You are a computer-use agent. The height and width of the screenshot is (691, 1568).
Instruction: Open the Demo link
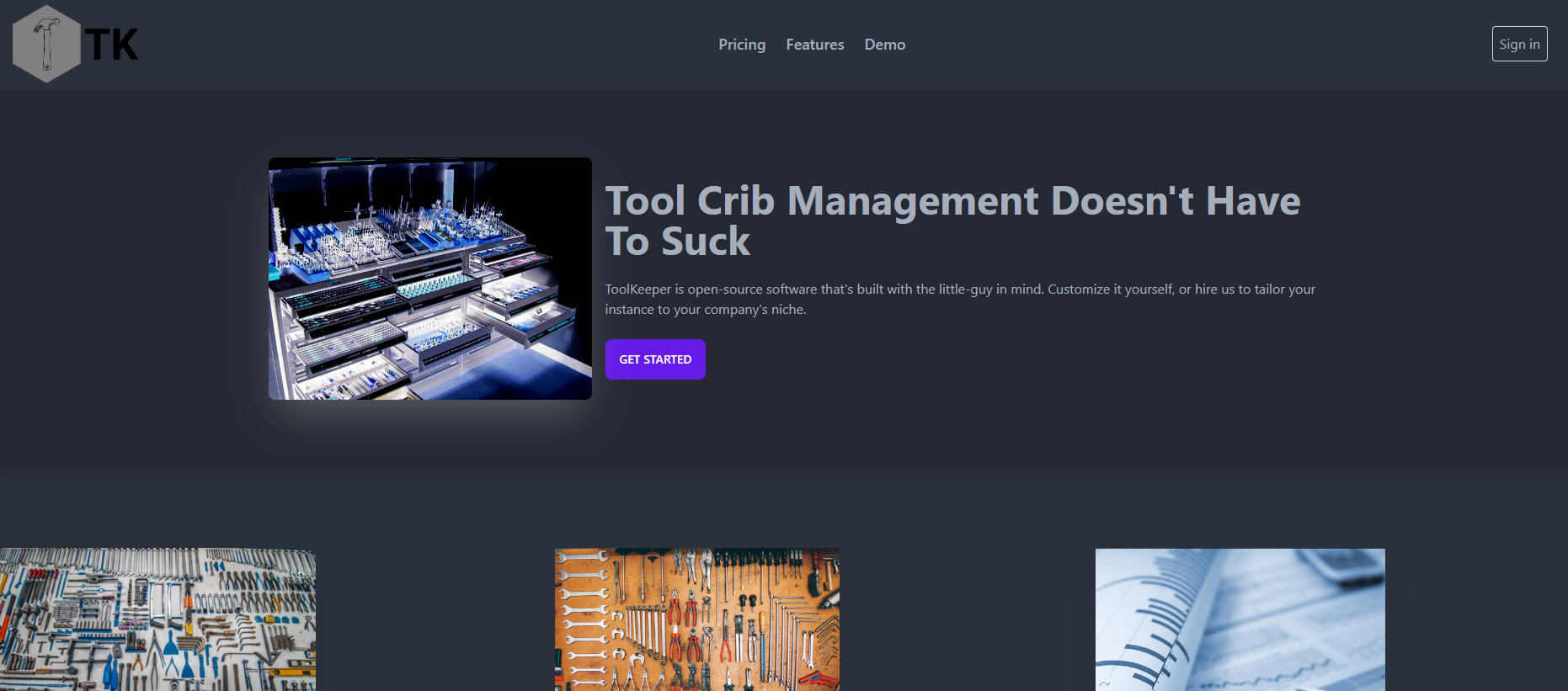884,45
